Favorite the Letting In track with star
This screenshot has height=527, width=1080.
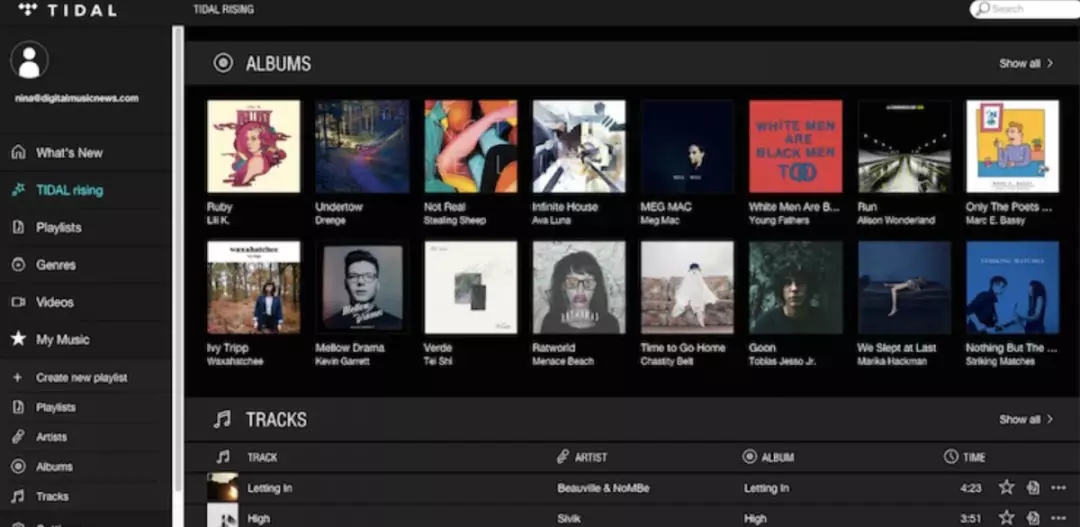[x=1006, y=488]
